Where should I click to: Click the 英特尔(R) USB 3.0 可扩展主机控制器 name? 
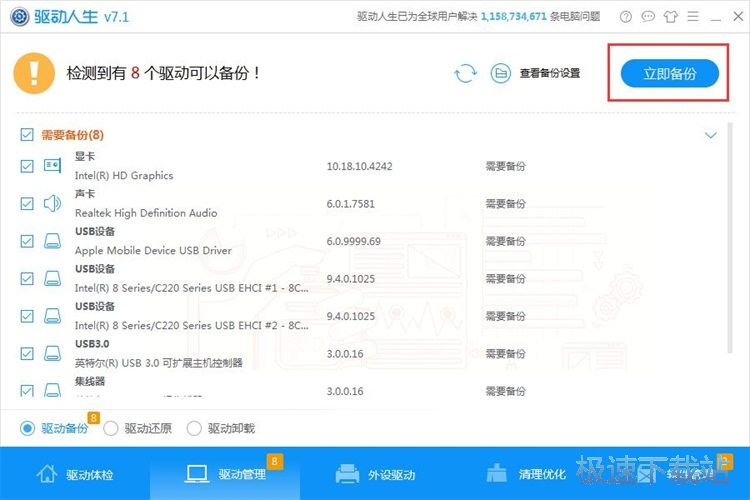(158, 363)
